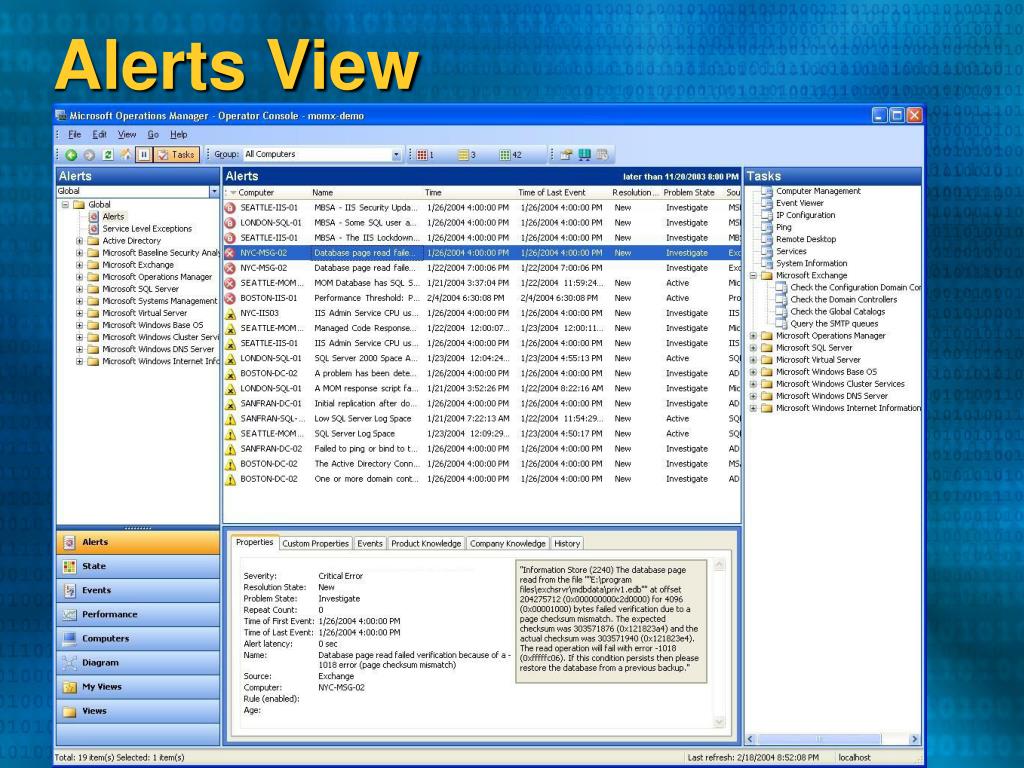Switch to Company Knowledge tab

[x=507, y=543]
